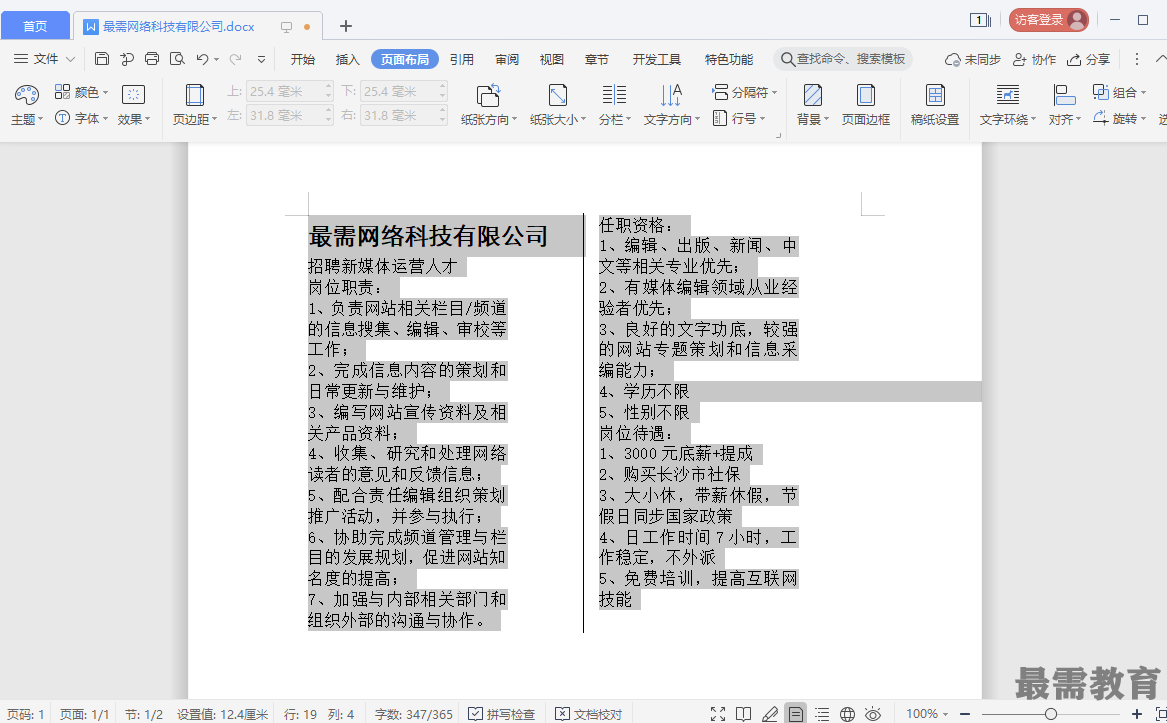
Task: Click the 查找命令 search command box
Action: (843, 59)
